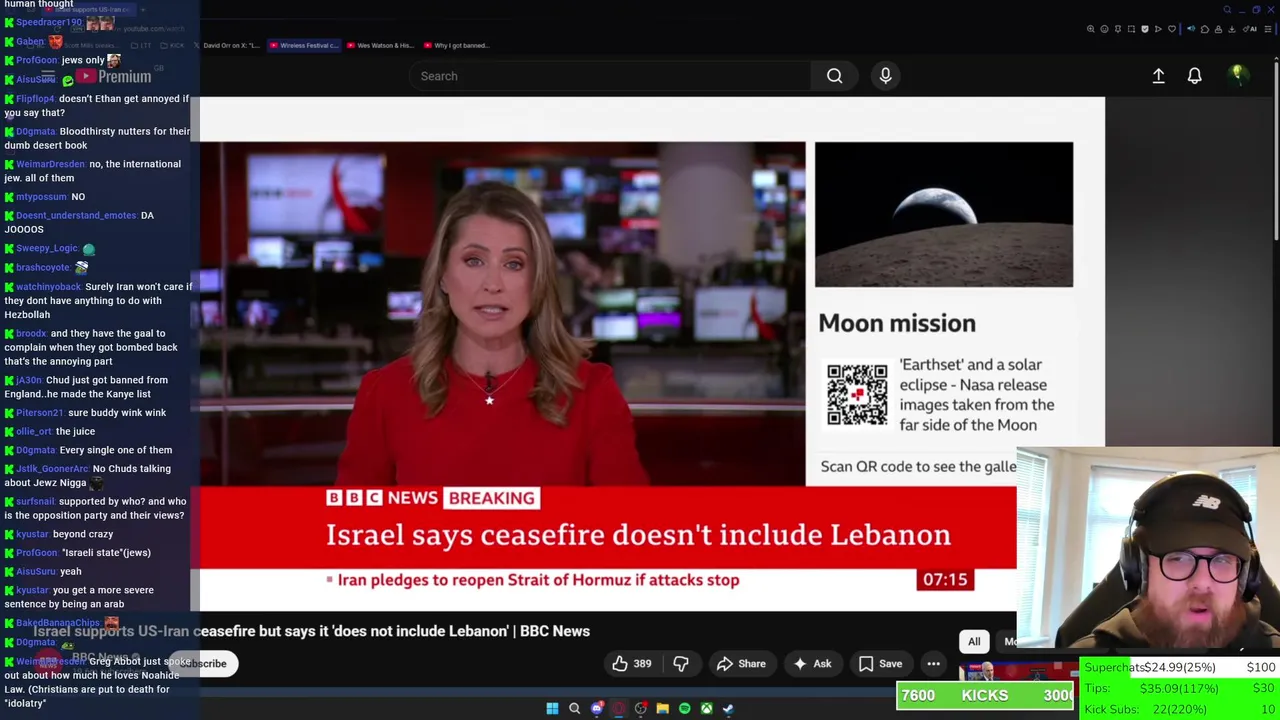Click the speaker icon in browser toolbar
This screenshot has height=720, width=1280.
point(1191,29)
